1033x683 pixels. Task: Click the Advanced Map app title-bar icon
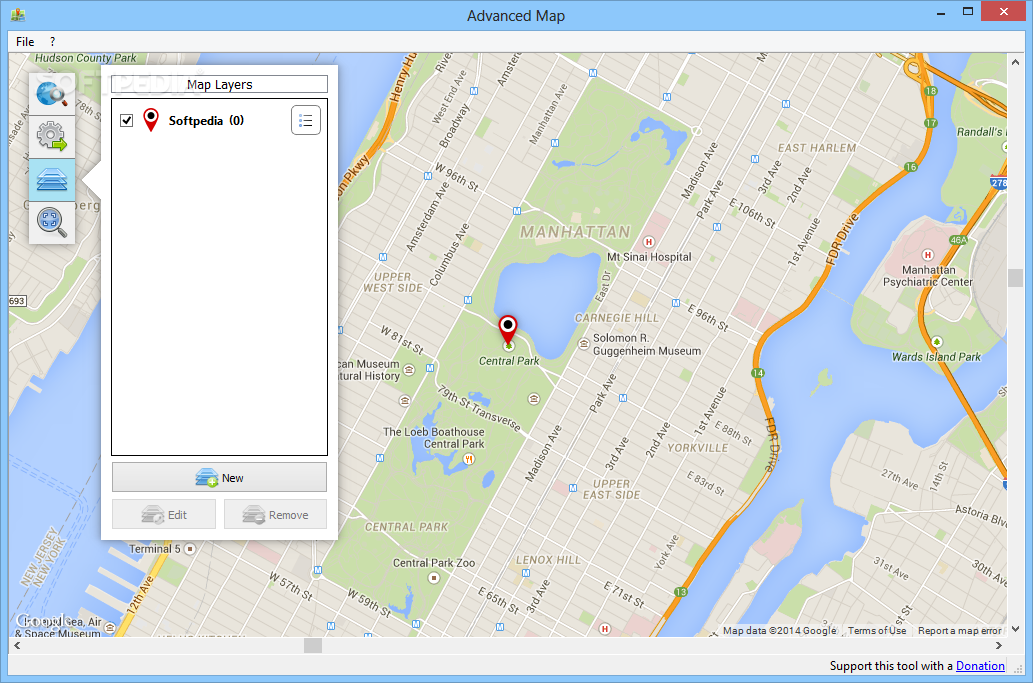[18, 14]
